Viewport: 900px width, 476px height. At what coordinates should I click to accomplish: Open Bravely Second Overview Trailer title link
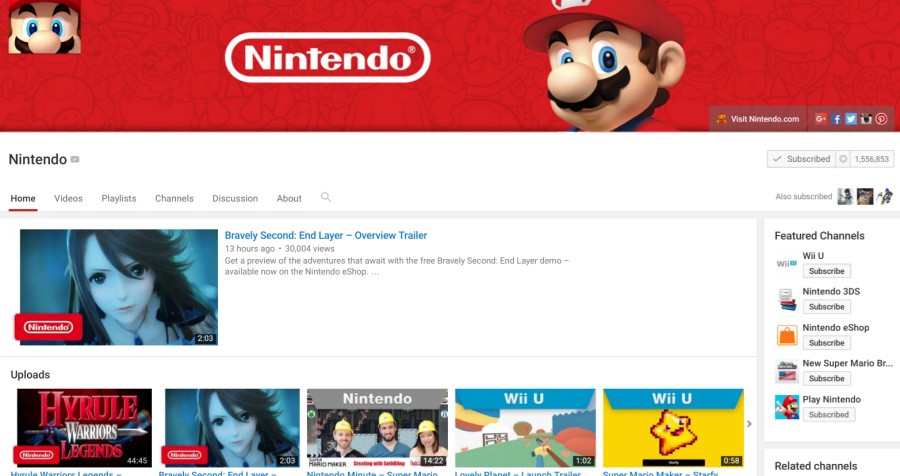[x=325, y=235]
